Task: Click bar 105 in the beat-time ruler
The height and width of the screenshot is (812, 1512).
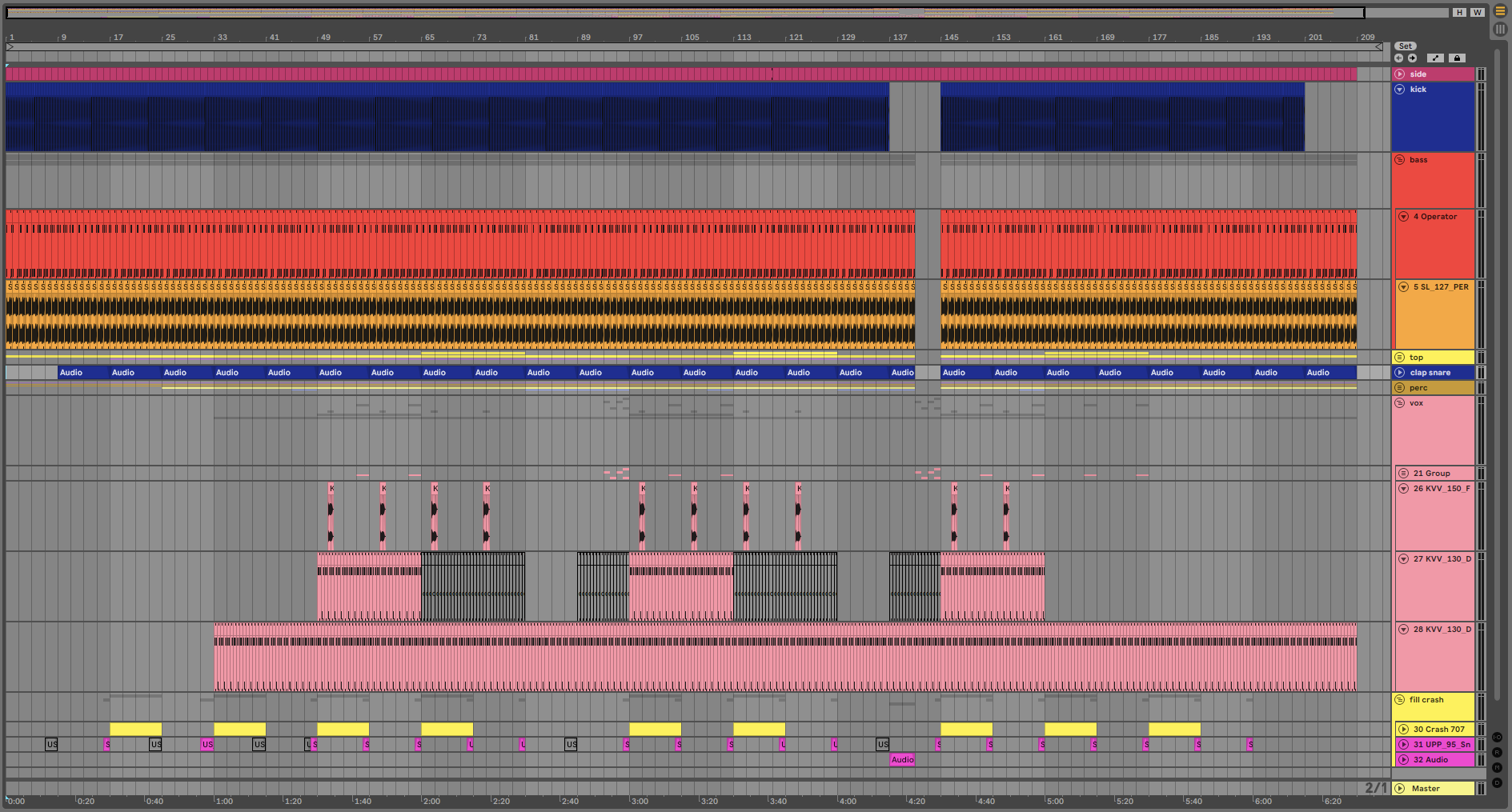Action: [x=692, y=38]
